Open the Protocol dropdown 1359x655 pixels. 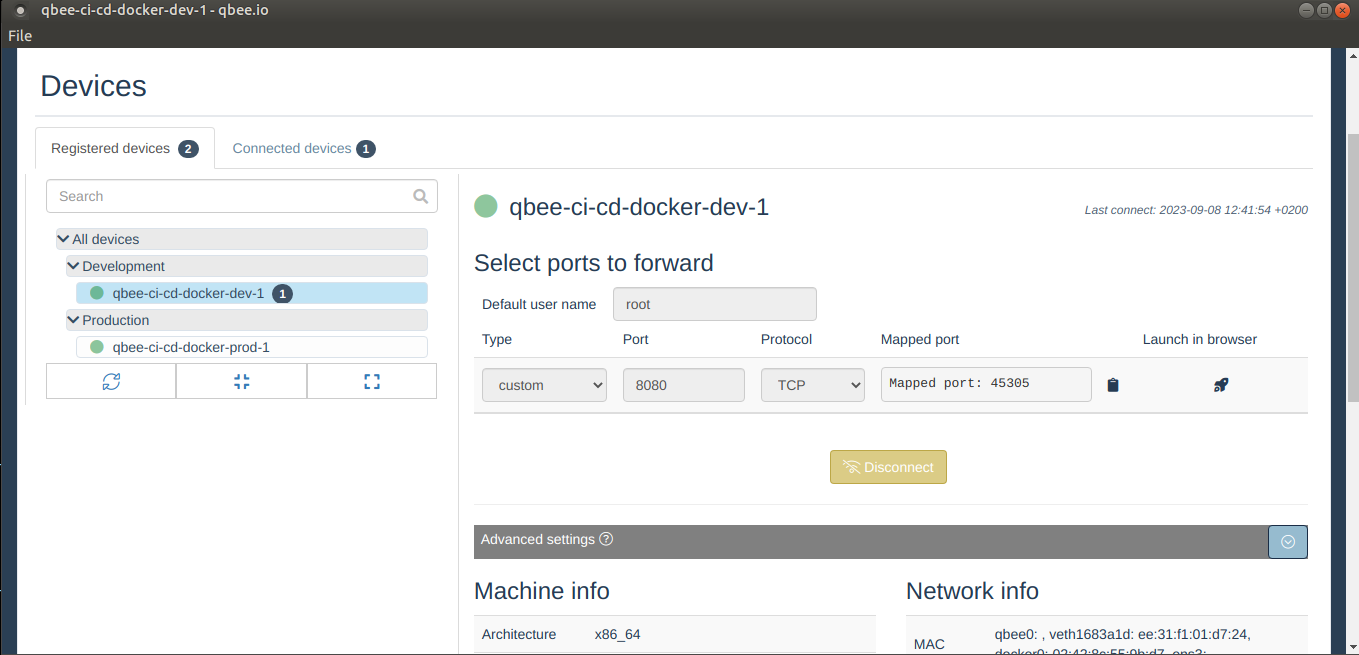coord(812,384)
